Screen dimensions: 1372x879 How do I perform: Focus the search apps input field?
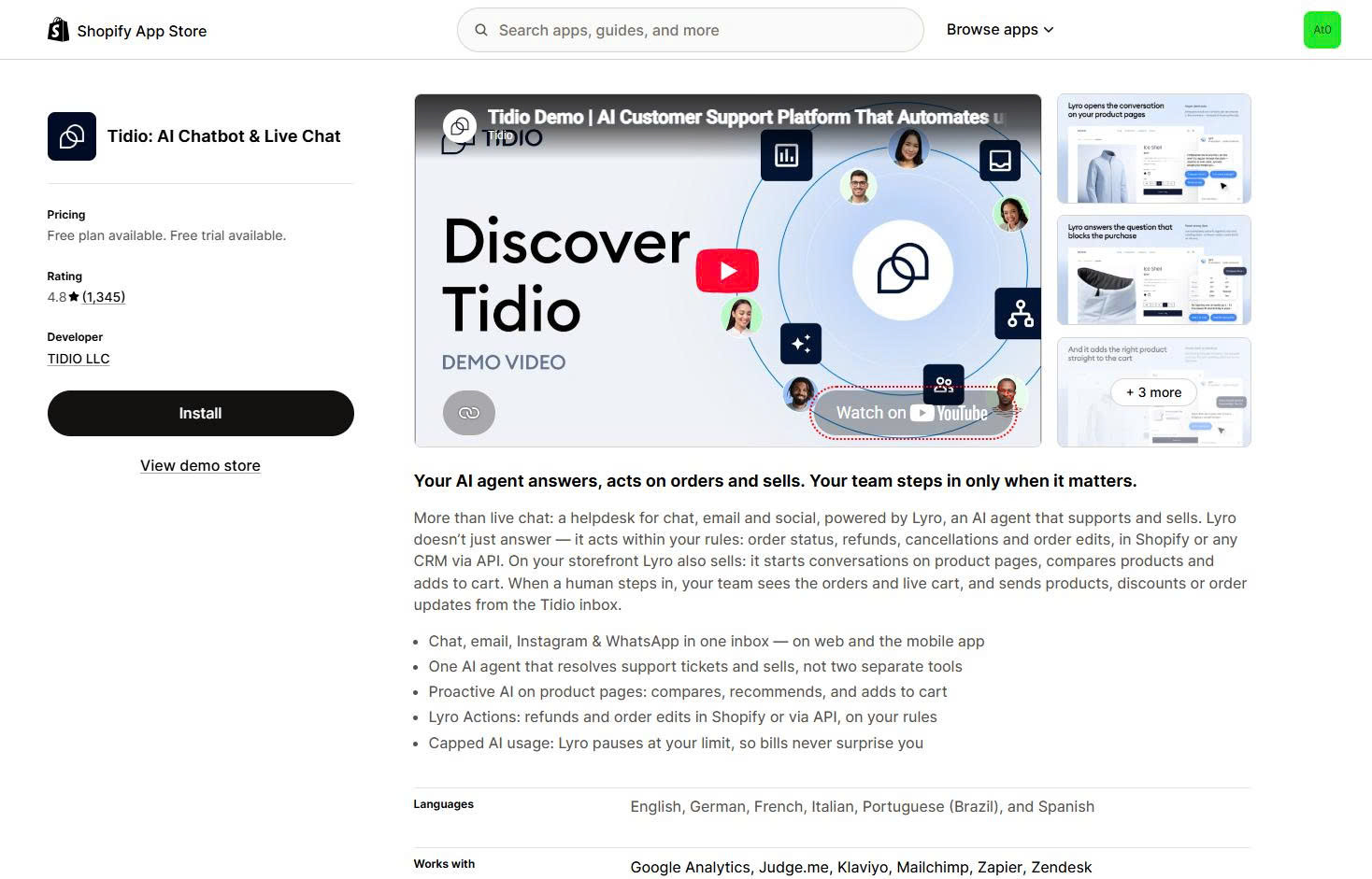click(690, 30)
